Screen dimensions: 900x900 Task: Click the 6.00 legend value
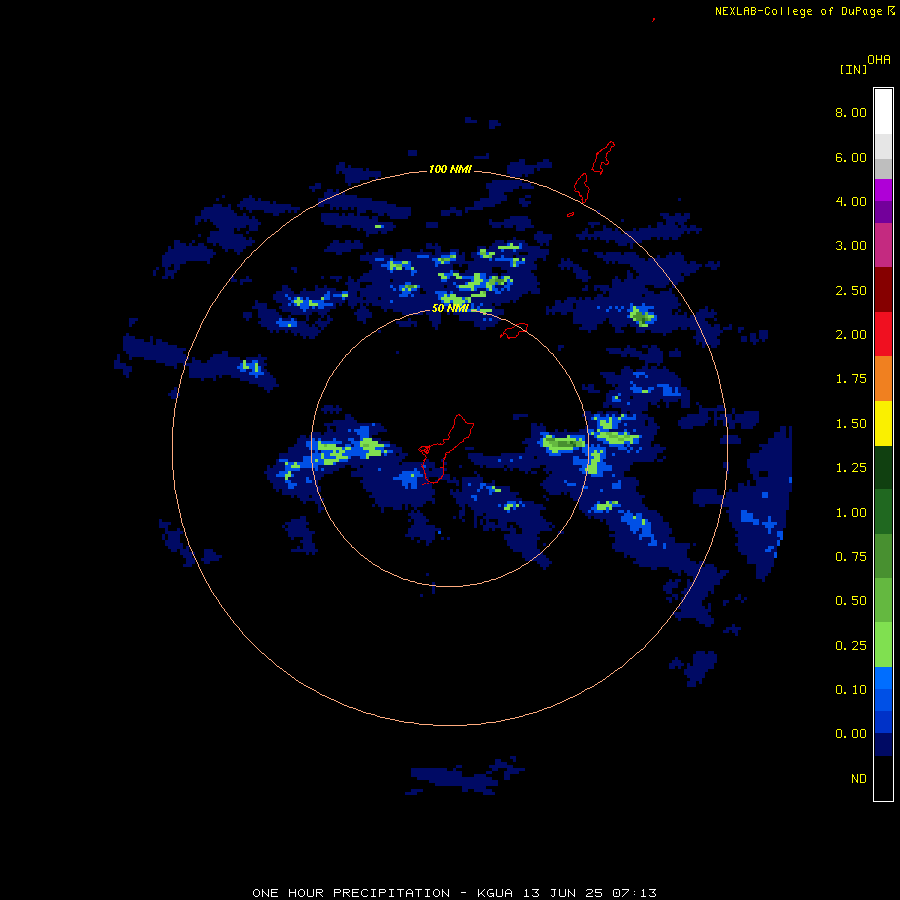click(851, 157)
